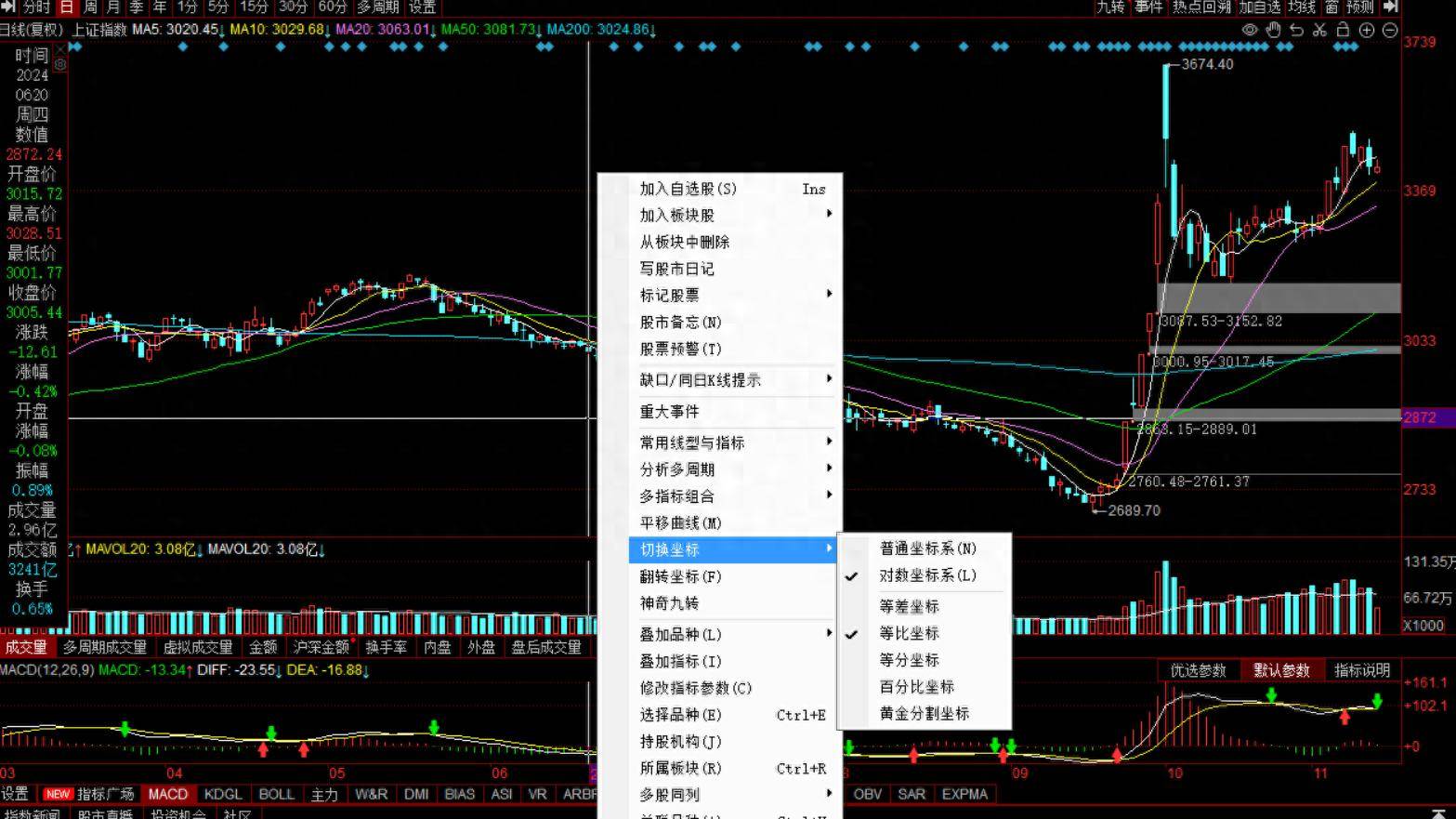Viewport: 1456px width, 819px height.
Task: Expand 缺口/同日K线提示 submenu
Action: [732, 380]
